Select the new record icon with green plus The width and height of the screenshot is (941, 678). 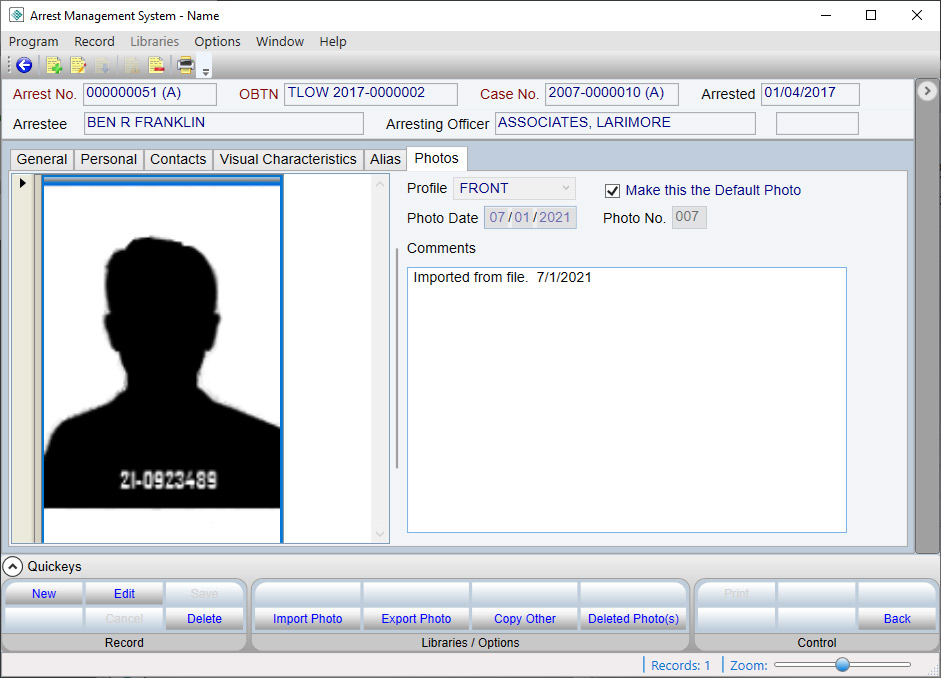click(53, 65)
